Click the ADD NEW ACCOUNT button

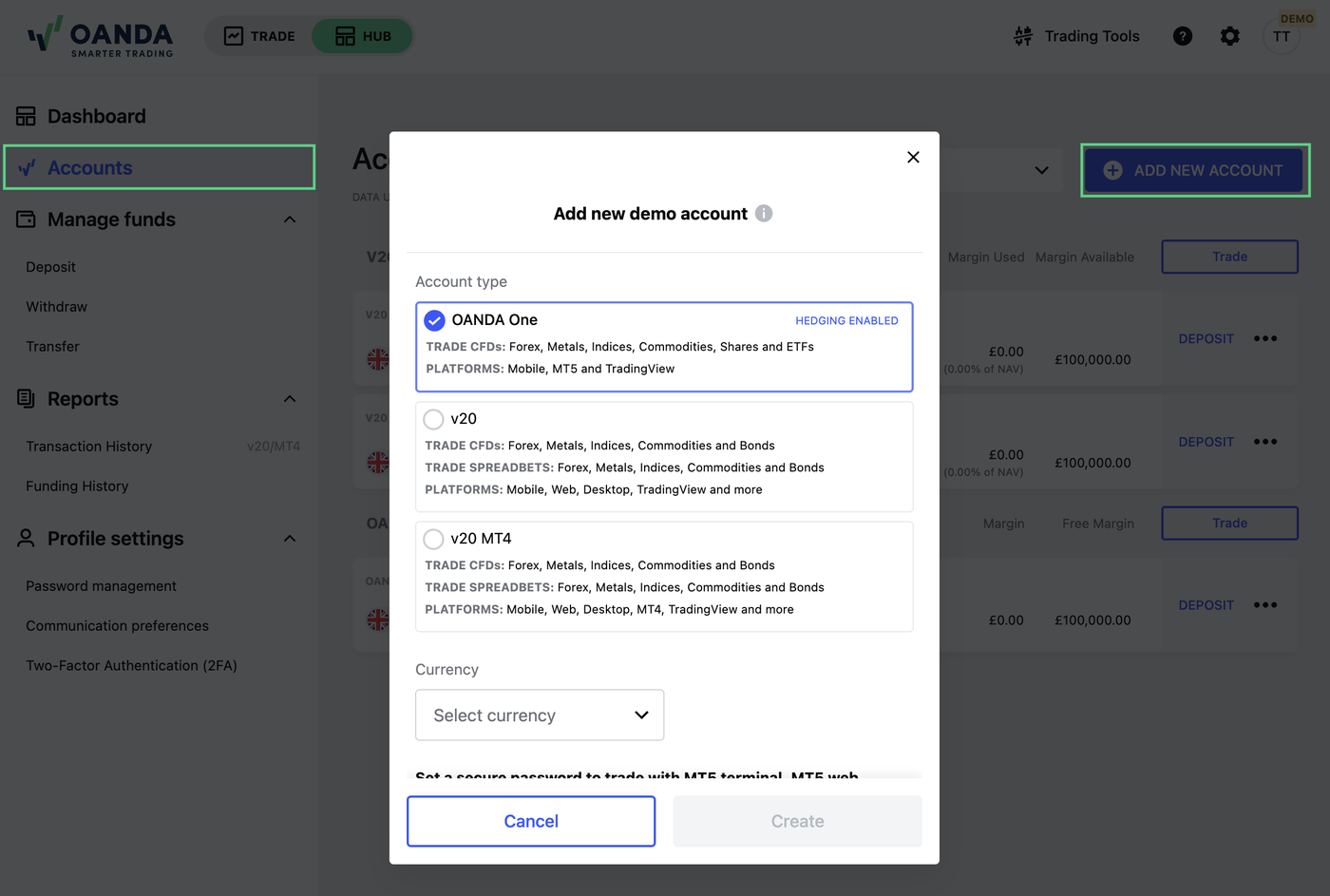(x=1194, y=170)
